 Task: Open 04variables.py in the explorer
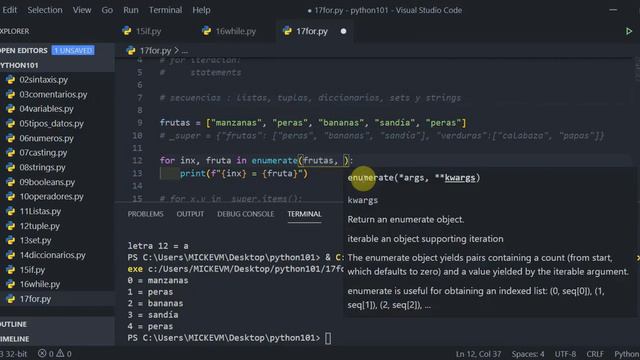(46, 109)
